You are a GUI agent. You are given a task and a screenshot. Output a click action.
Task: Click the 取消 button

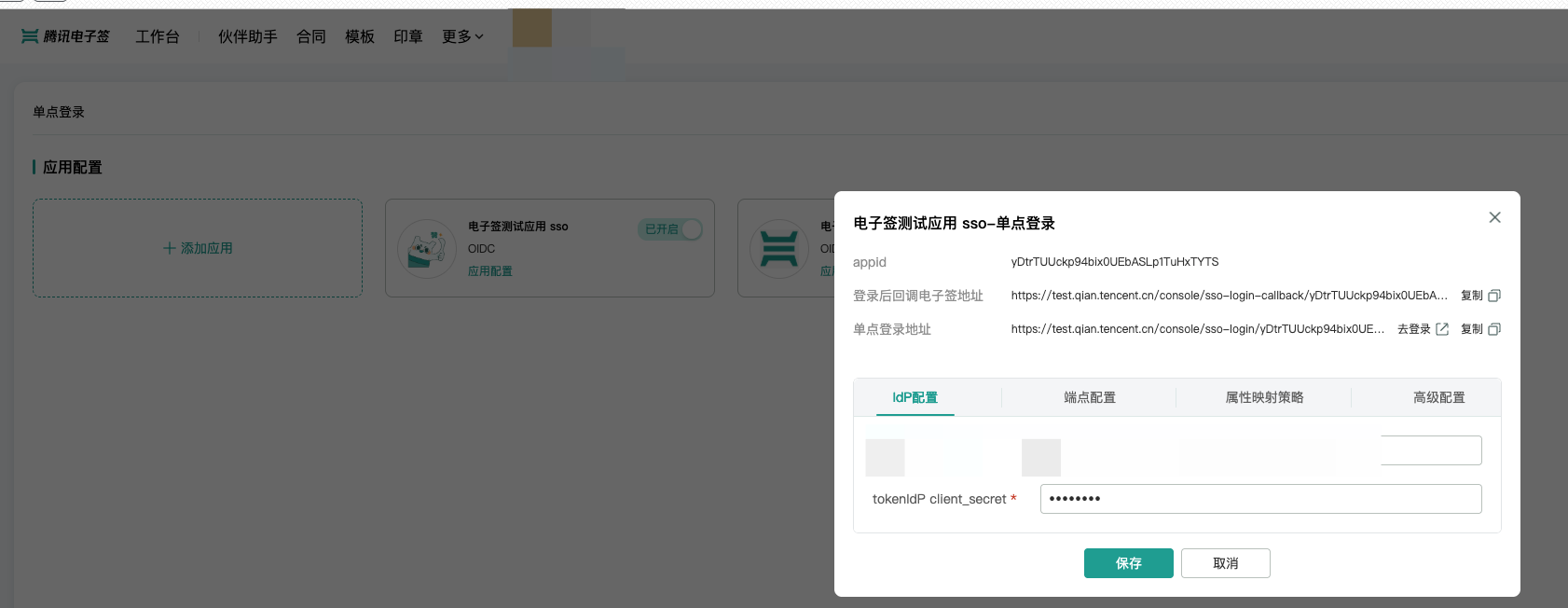[x=1225, y=563]
